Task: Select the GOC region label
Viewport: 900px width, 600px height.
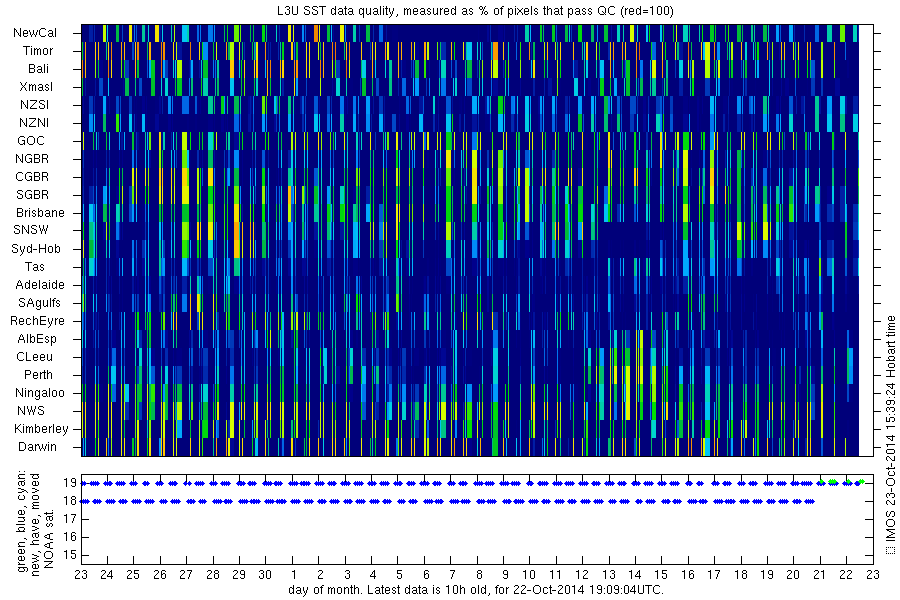Action: pos(31,141)
